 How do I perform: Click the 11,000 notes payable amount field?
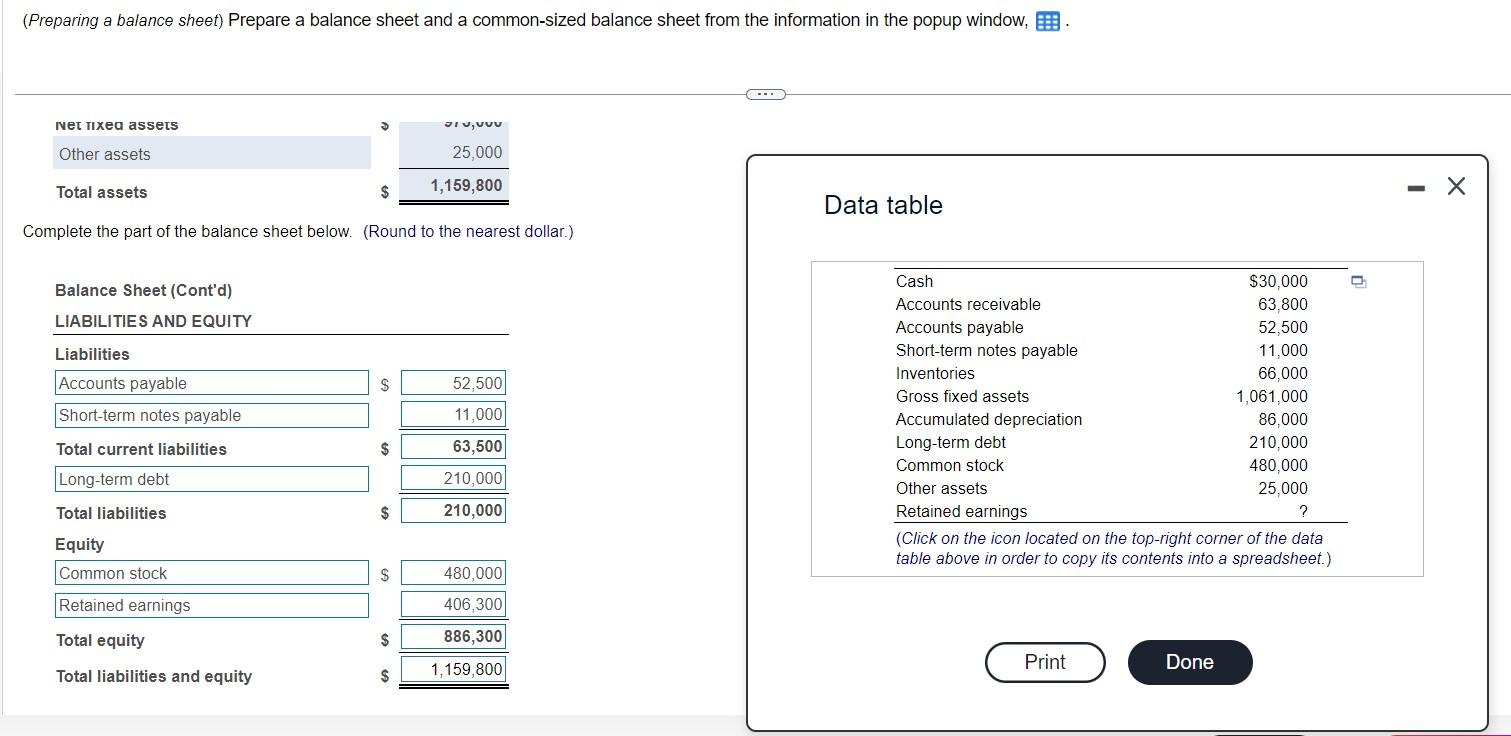453,414
